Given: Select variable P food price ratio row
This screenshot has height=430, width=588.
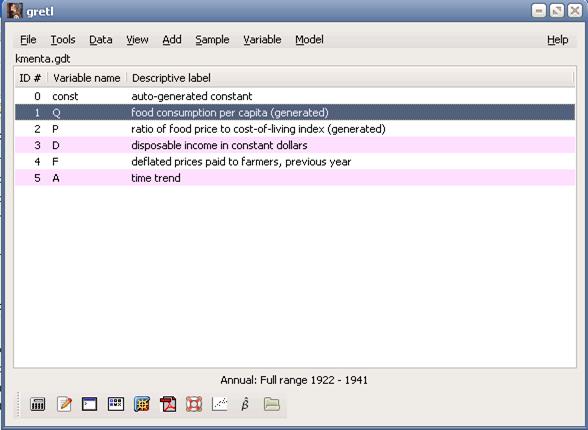Looking at the screenshot, I should coord(295,129).
